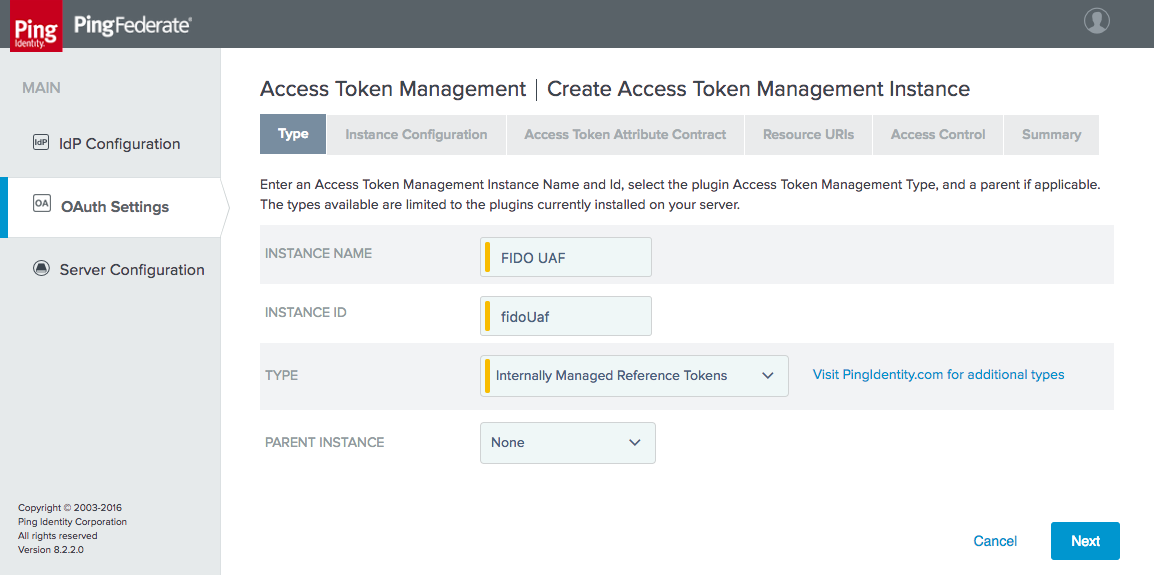
Task: Expand the Type dropdown
Action: (634, 376)
